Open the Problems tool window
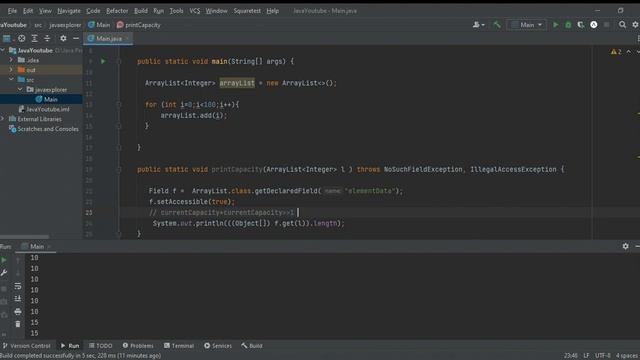Image resolution: width=640 pixels, height=360 pixels. click(138, 346)
